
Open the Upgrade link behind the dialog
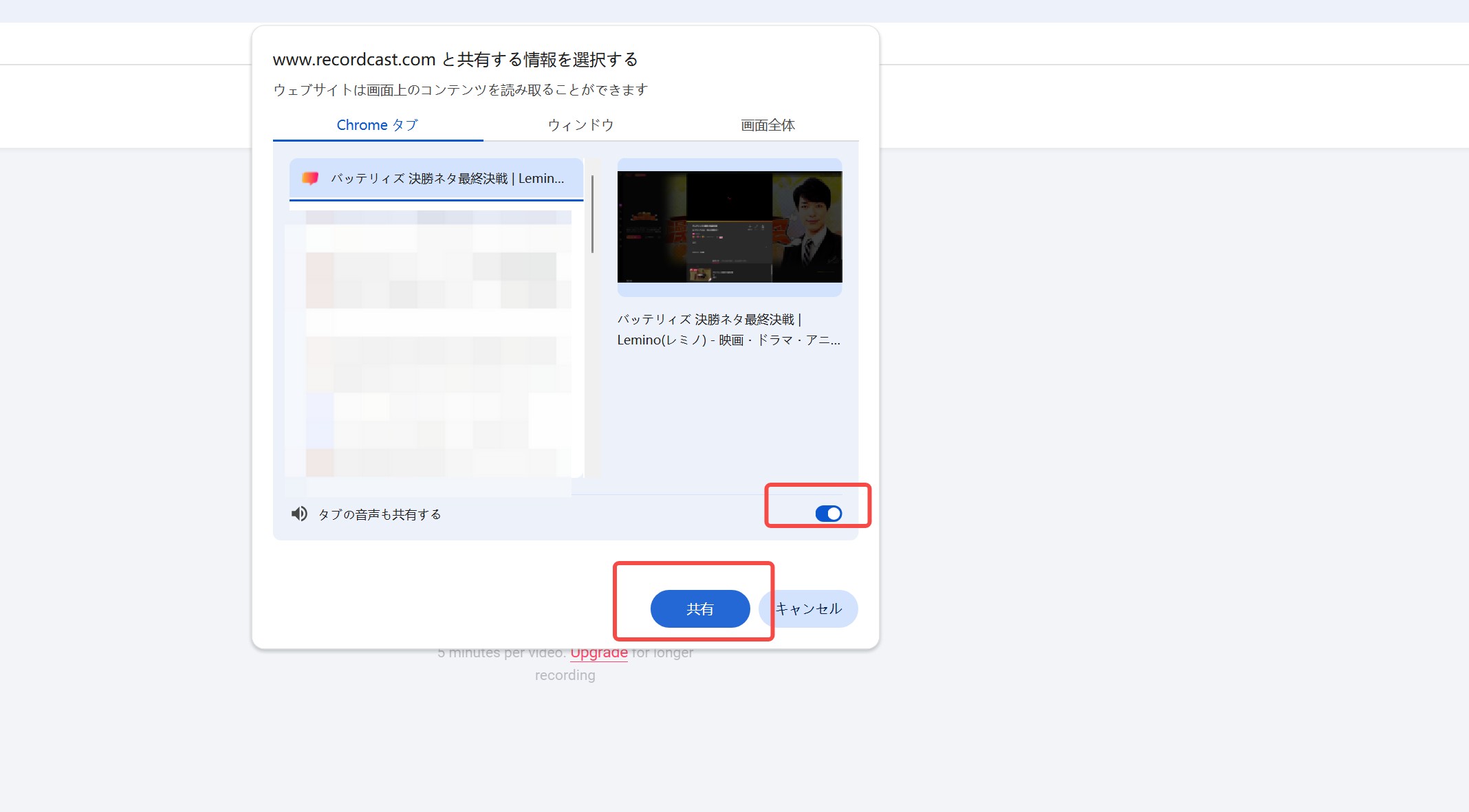tap(599, 653)
